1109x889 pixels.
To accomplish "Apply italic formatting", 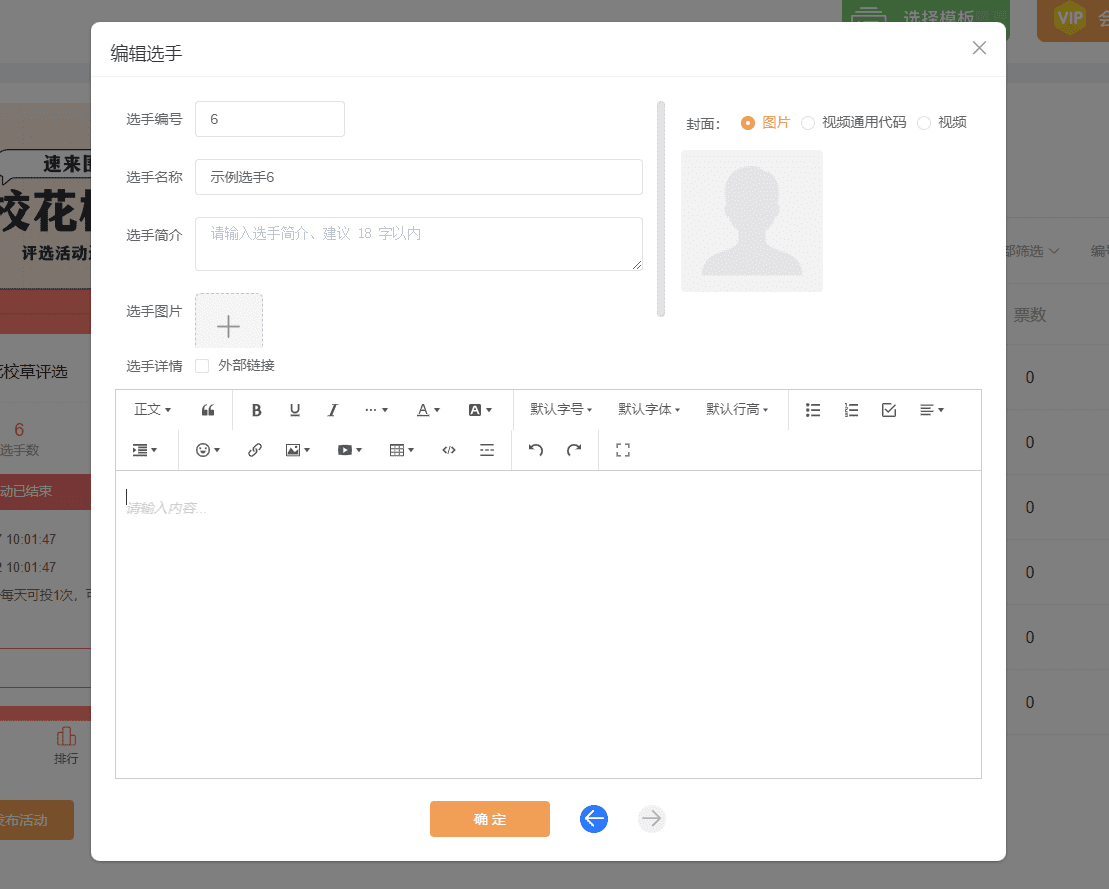I will coord(332,410).
